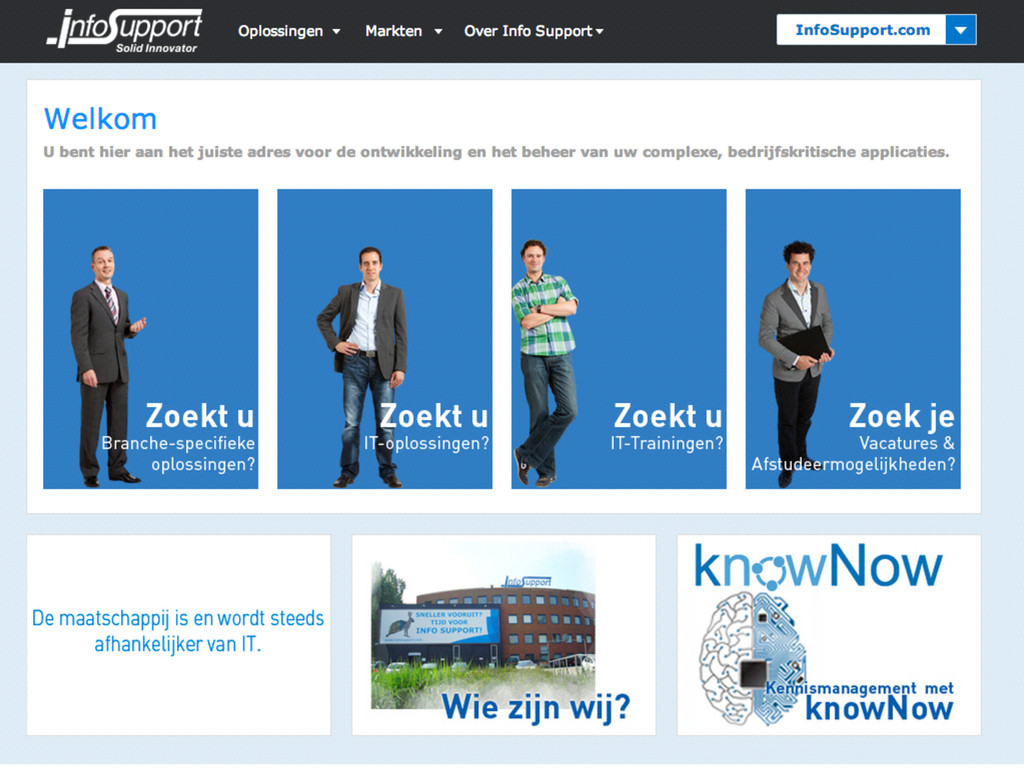This screenshot has height=768, width=1024.
Task: Click the Info Support Solid Innovator logo
Action: [125, 31]
